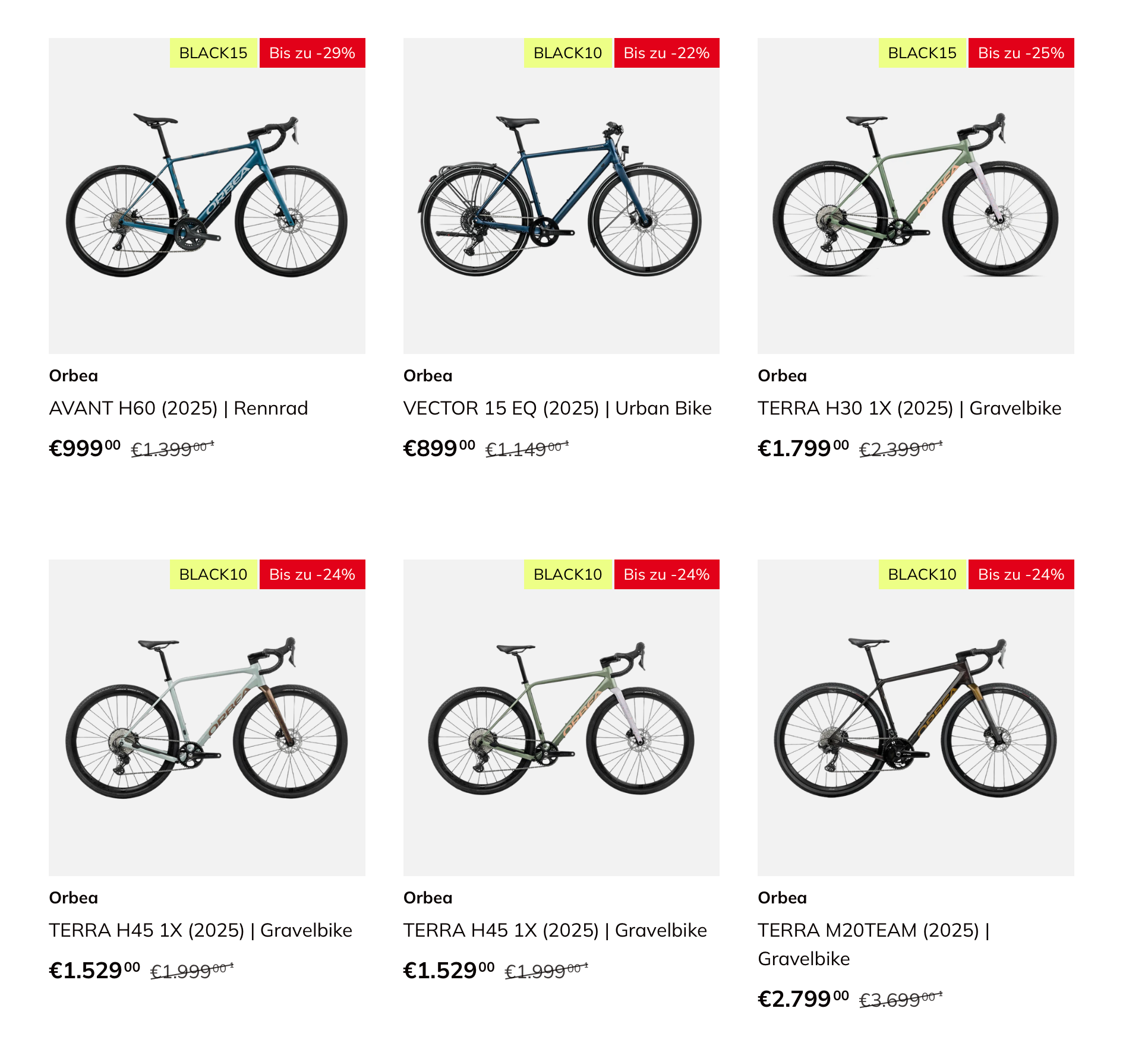The image size is (1148, 1043).
Task: Select the 'Bis zu -22%' discount label
Action: click(666, 53)
